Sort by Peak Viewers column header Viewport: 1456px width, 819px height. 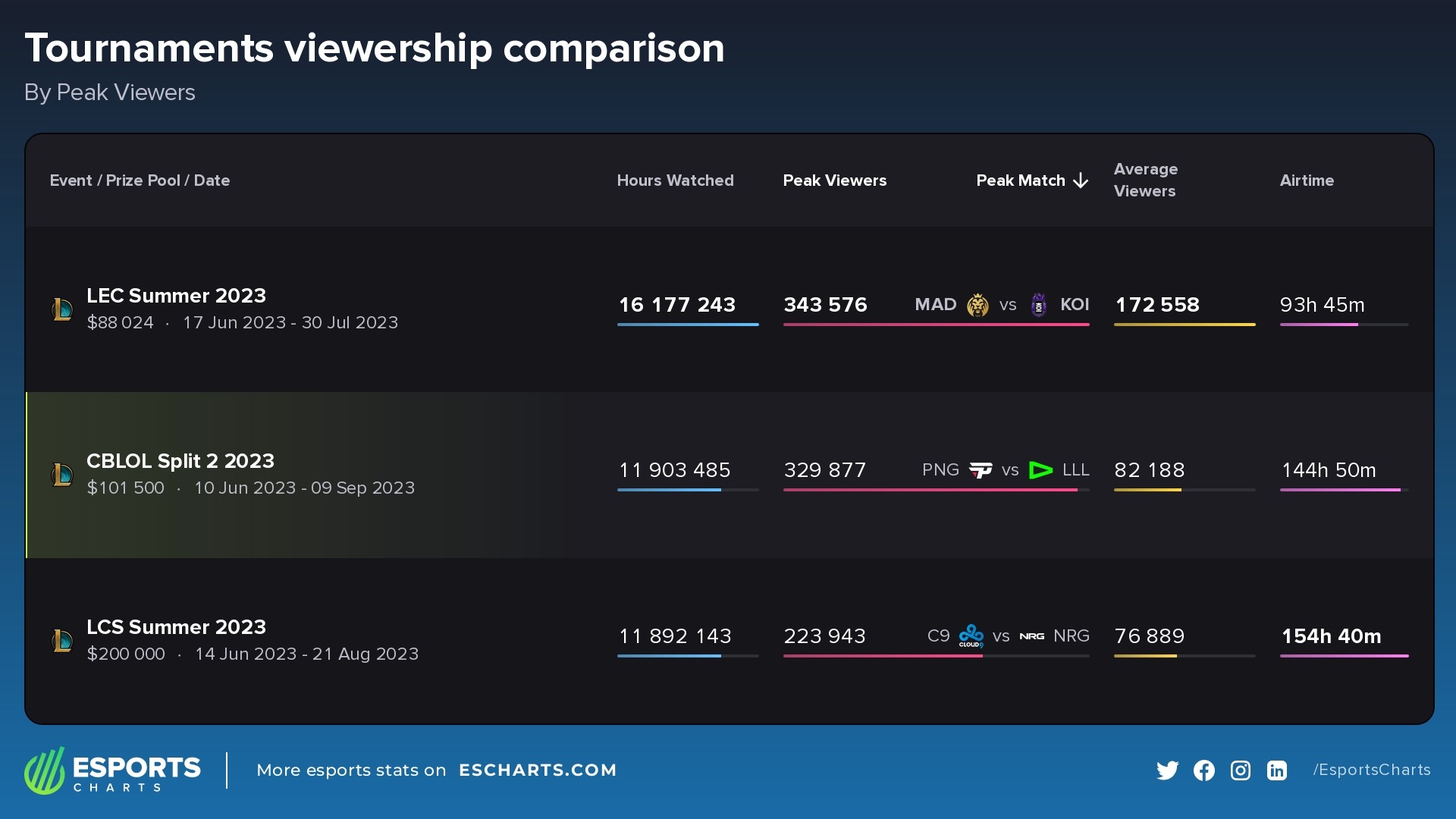point(834,180)
